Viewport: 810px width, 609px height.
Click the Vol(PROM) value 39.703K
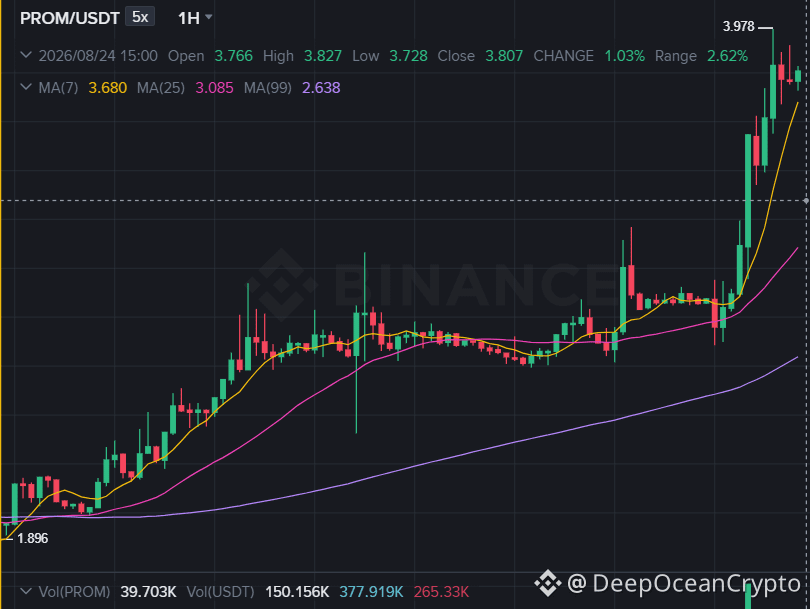click(148, 591)
